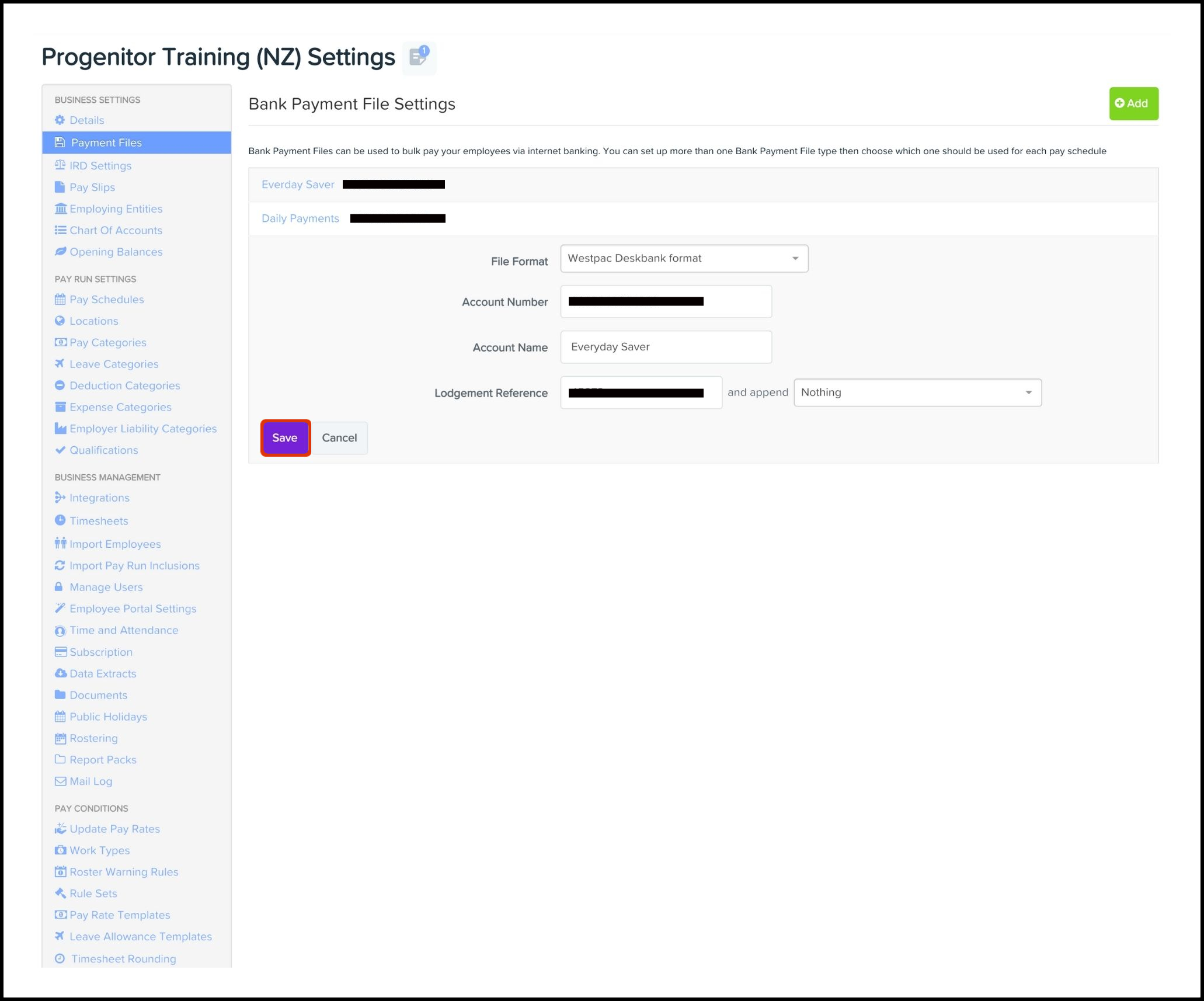Click the gear icon next to Details
Image resolution: width=1204 pixels, height=1001 pixels.
(x=60, y=120)
